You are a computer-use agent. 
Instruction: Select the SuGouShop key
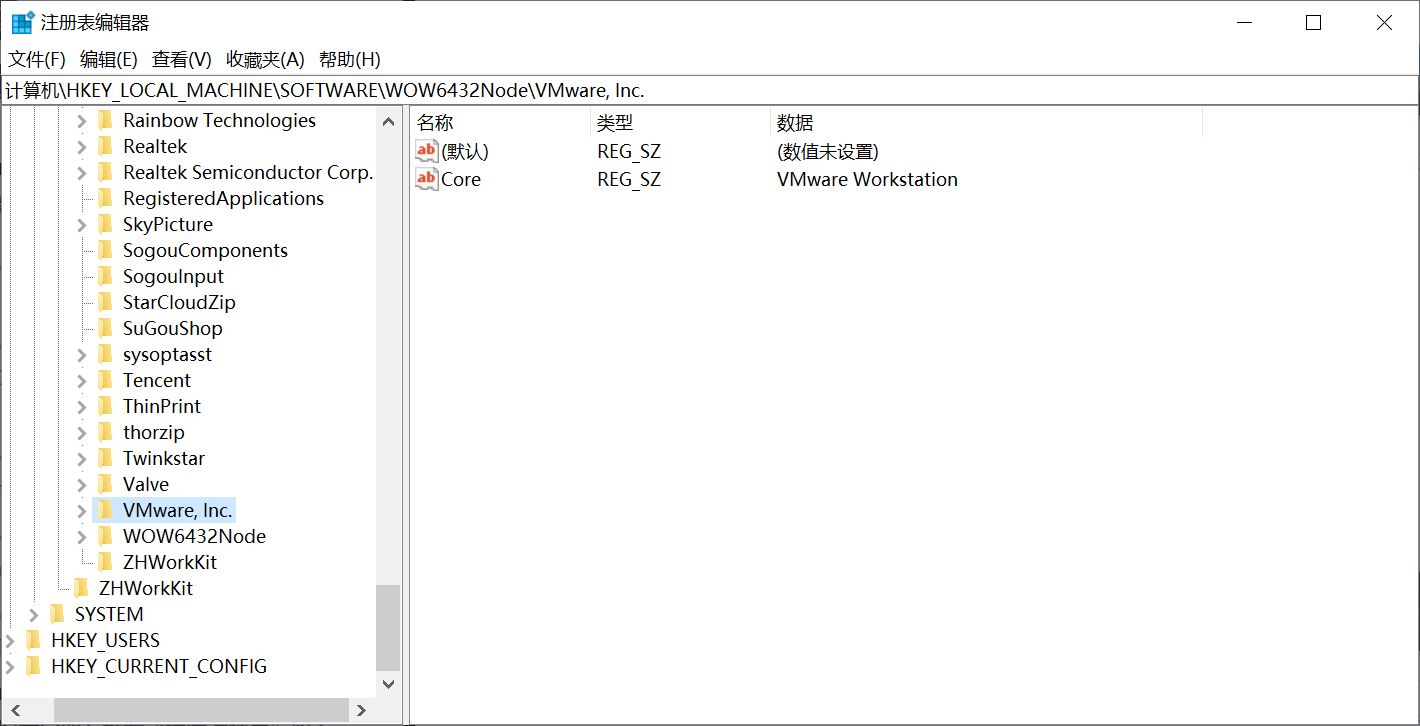173,328
